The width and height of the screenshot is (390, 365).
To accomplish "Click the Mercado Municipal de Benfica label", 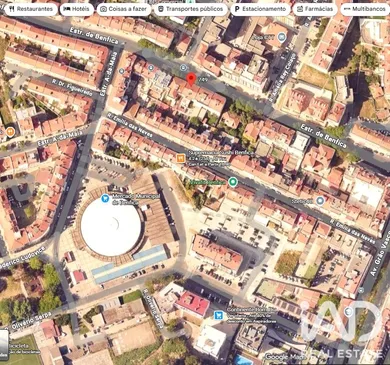I will pos(135,199).
